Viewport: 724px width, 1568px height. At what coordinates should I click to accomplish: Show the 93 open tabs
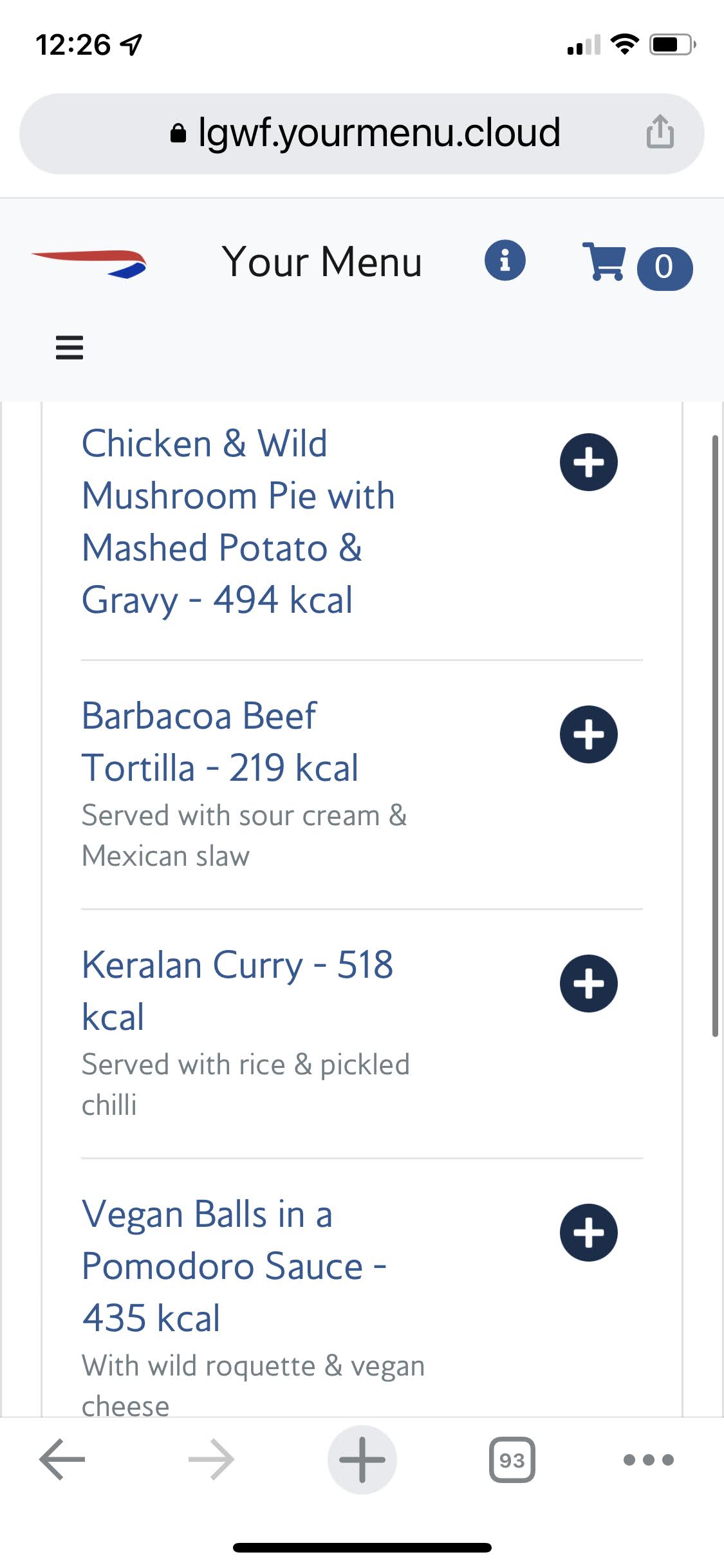pyautogui.click(x=512, y=1459)
